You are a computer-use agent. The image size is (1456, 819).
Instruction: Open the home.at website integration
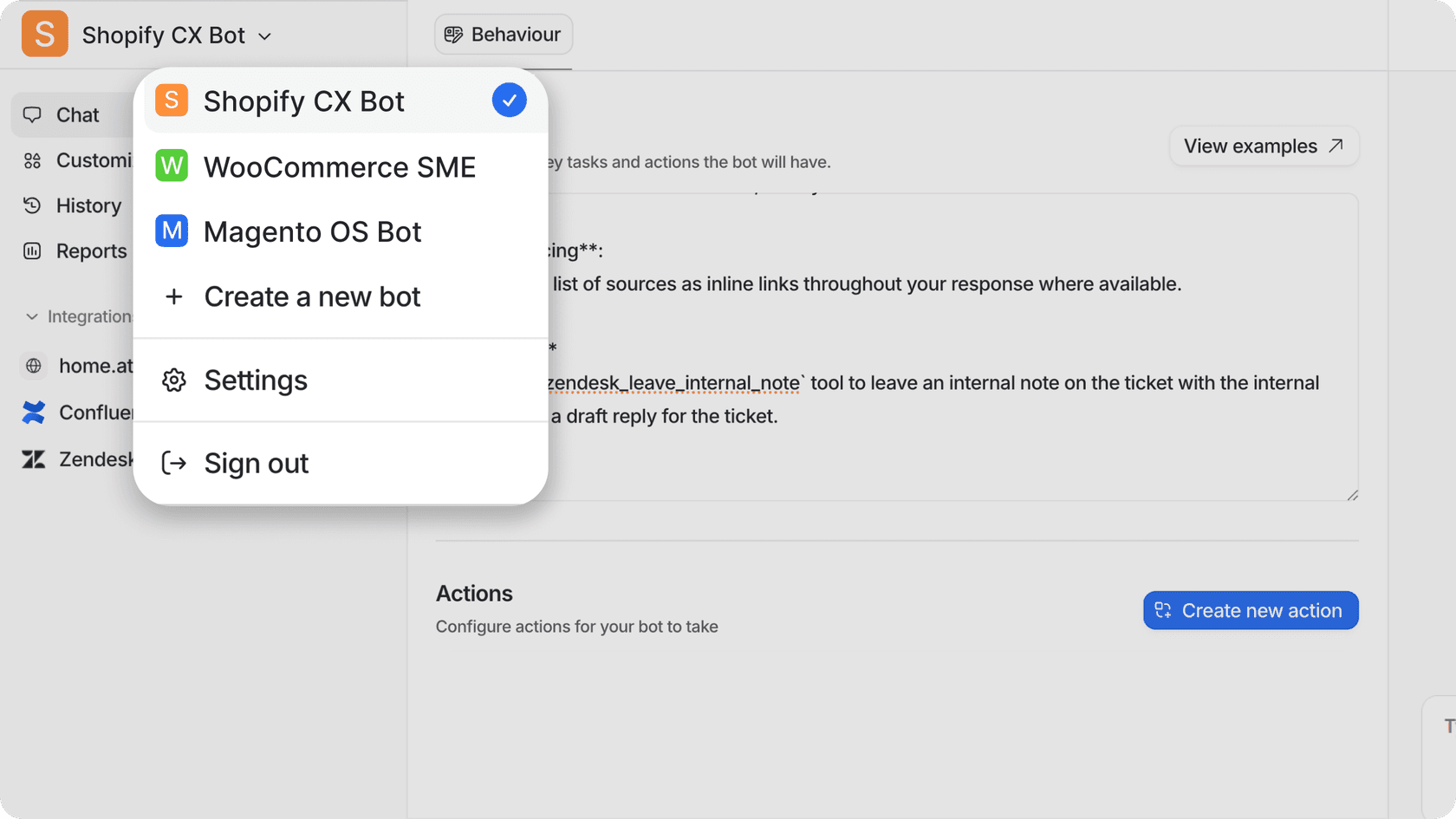[33, 366]
